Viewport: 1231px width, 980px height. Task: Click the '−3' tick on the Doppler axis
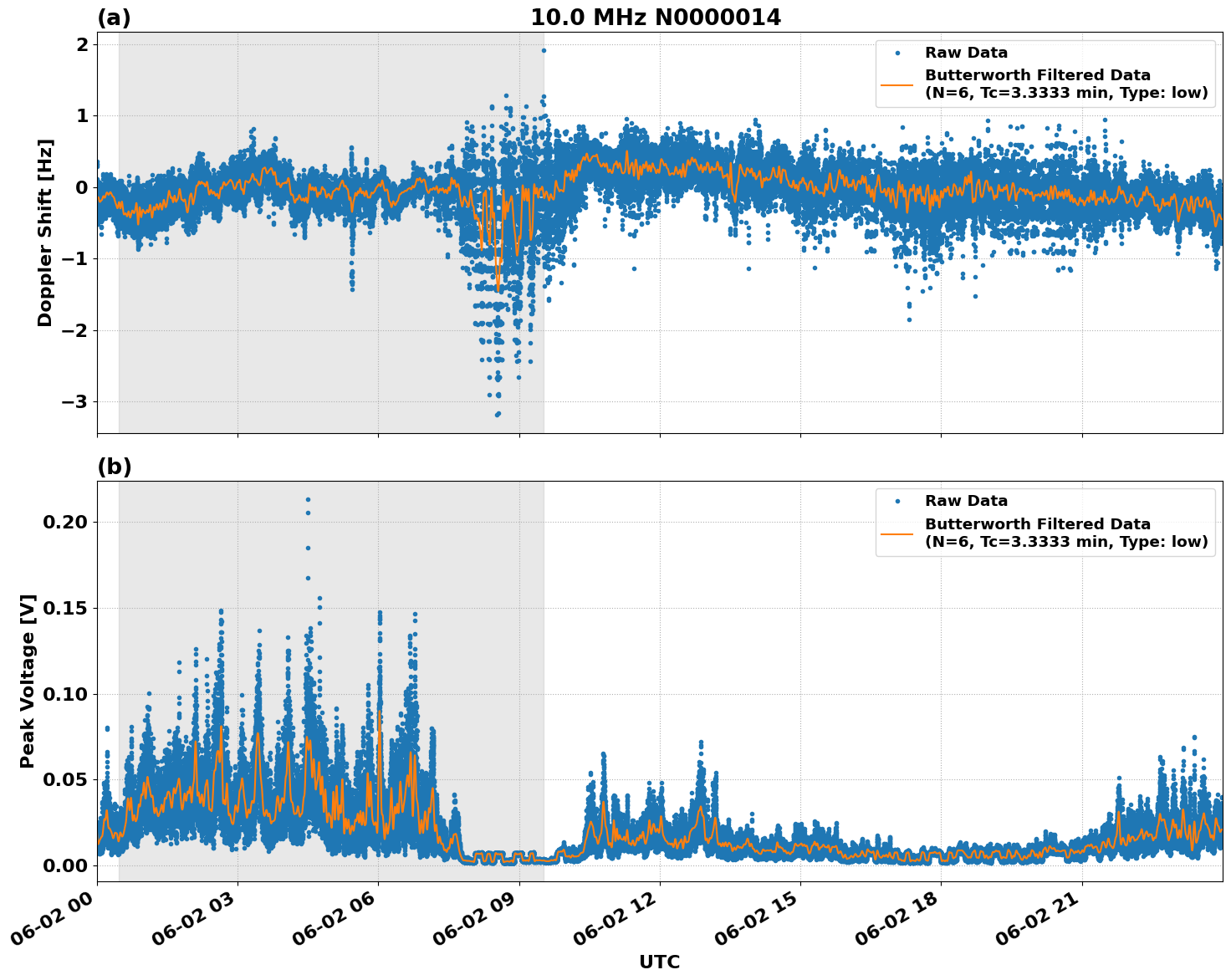pyautogui.click(x=75, y=402)
